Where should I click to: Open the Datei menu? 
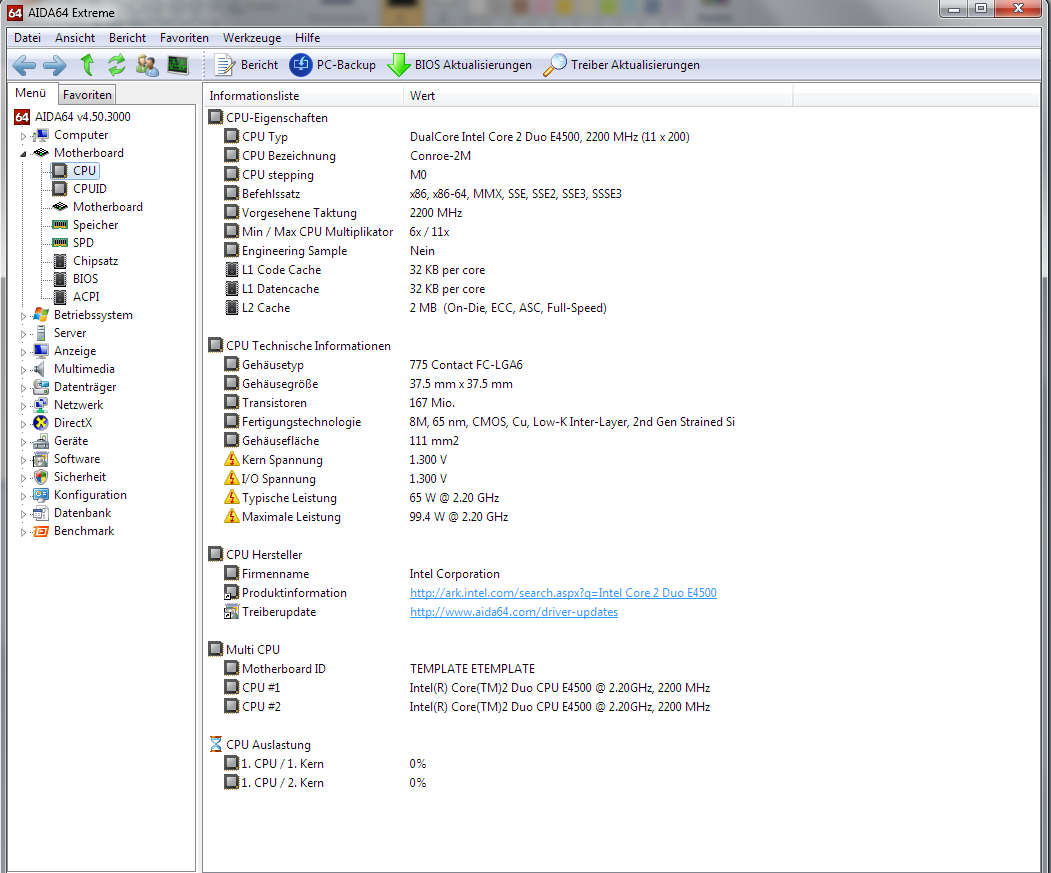point(27,38)
